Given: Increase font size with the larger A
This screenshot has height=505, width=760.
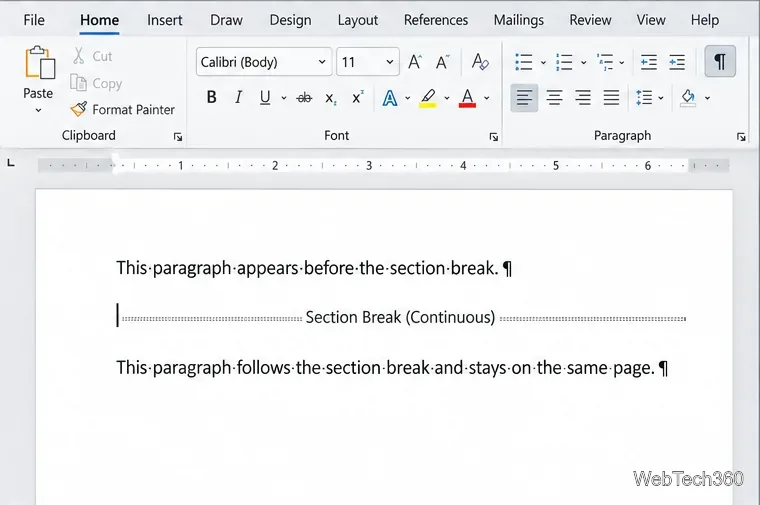Looking at the screenshot, I should [415, 62].
